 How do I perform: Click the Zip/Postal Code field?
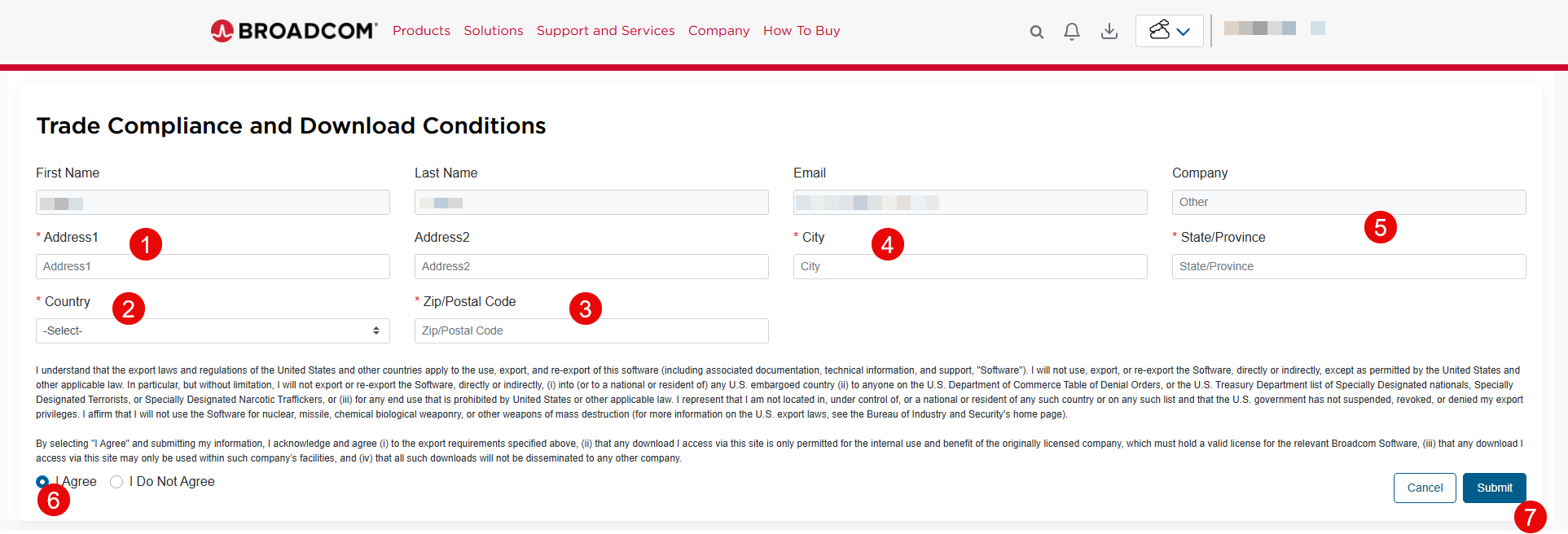click(x=591, y=330)
